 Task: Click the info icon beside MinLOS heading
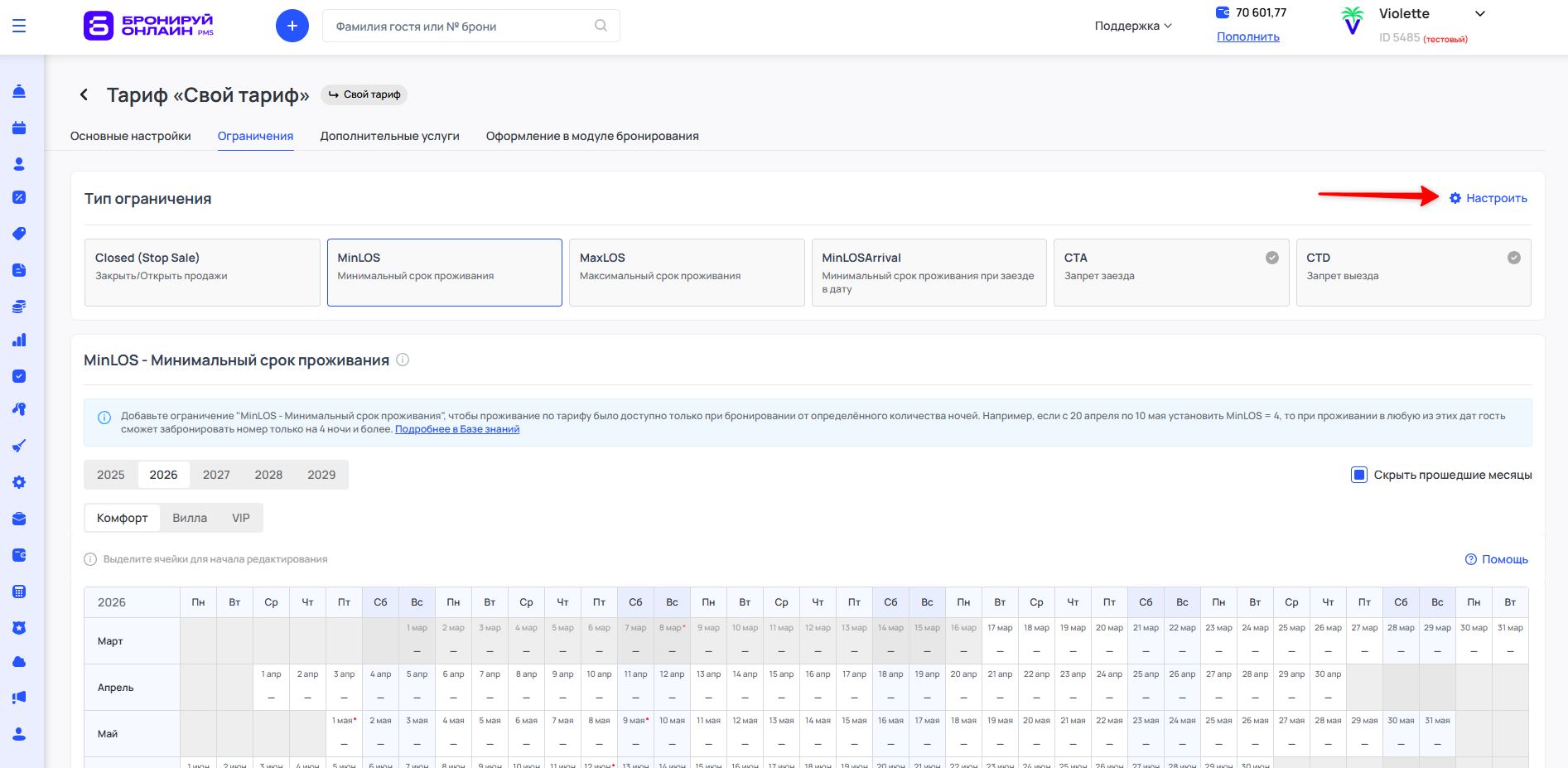tap(403, 360)
